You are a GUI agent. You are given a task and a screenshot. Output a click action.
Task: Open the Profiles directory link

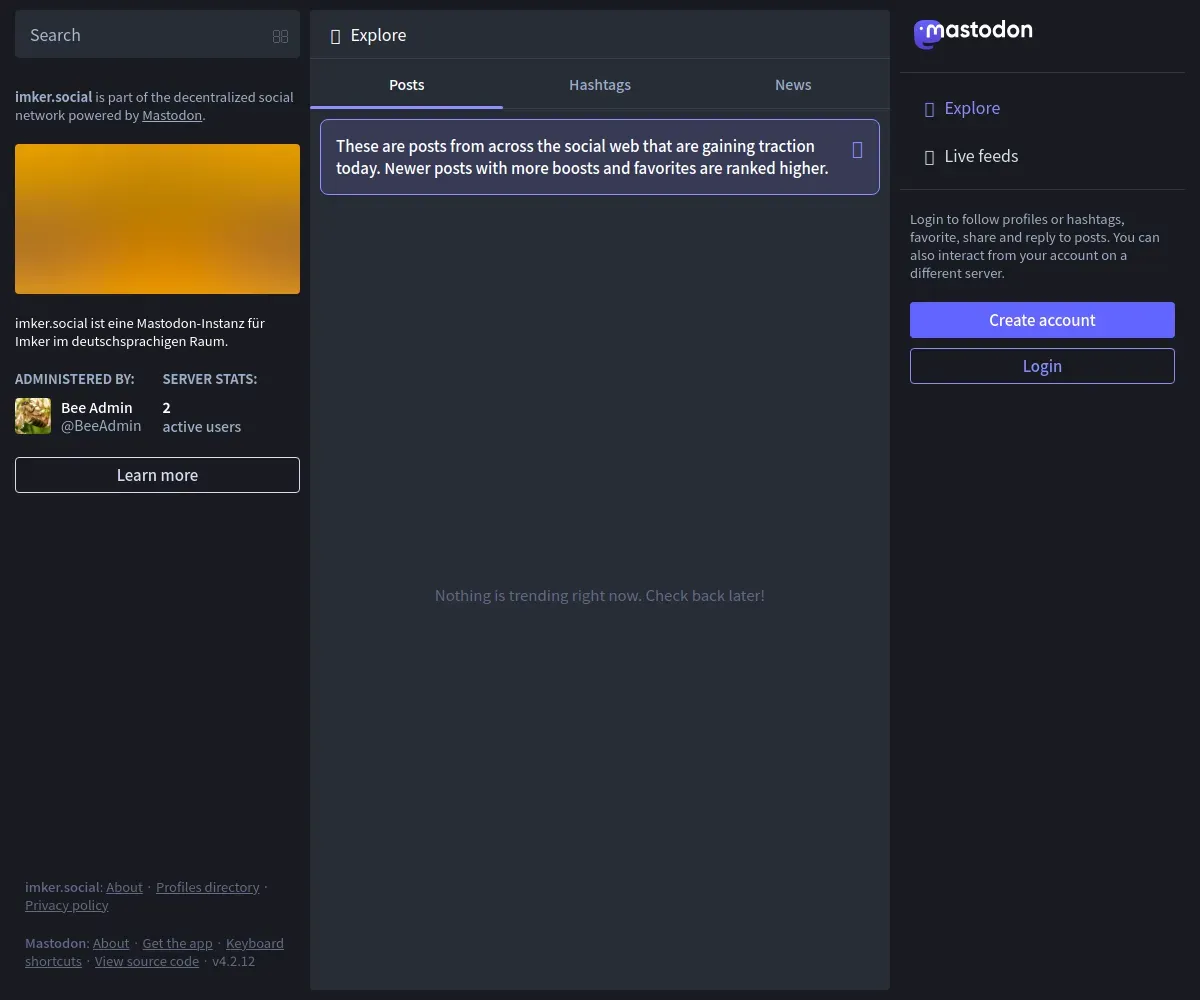pyautogui.click(x=208, y=888)
